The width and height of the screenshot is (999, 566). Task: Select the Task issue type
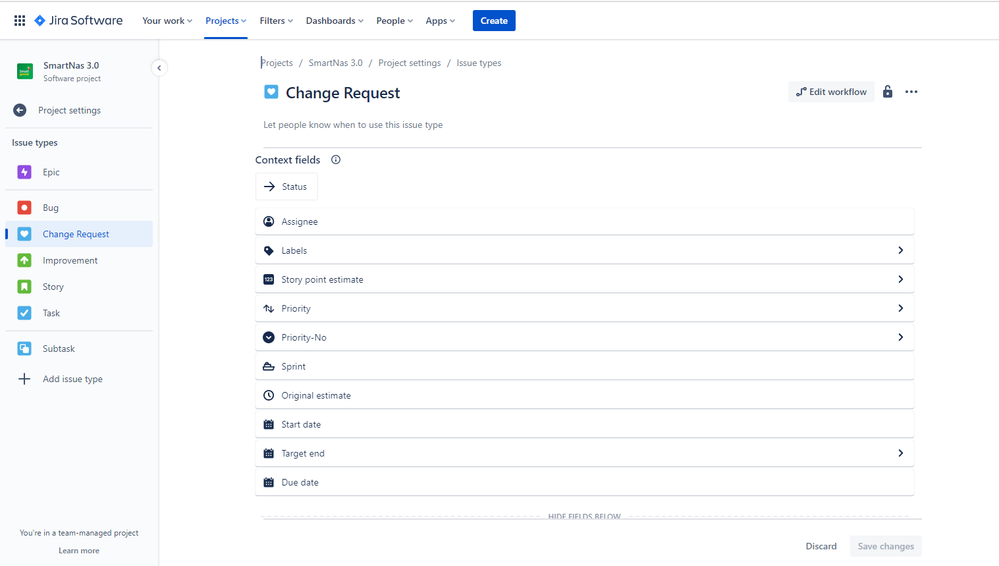[x=79, y=313]
